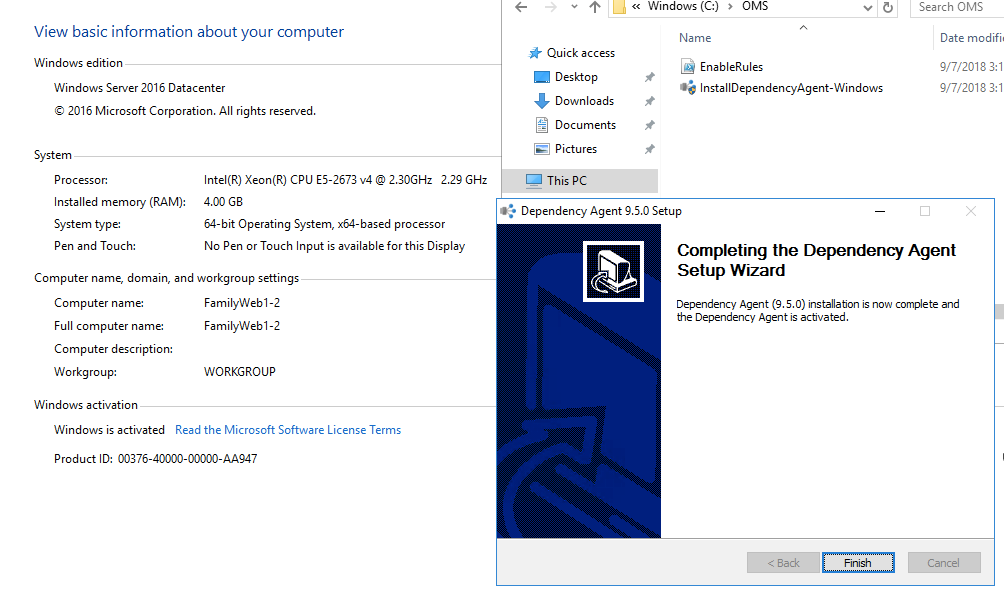The width and height of the screenshot is (1004, 599).
Task: Click Documents label in Quick access
Action: tap(585, 124)
